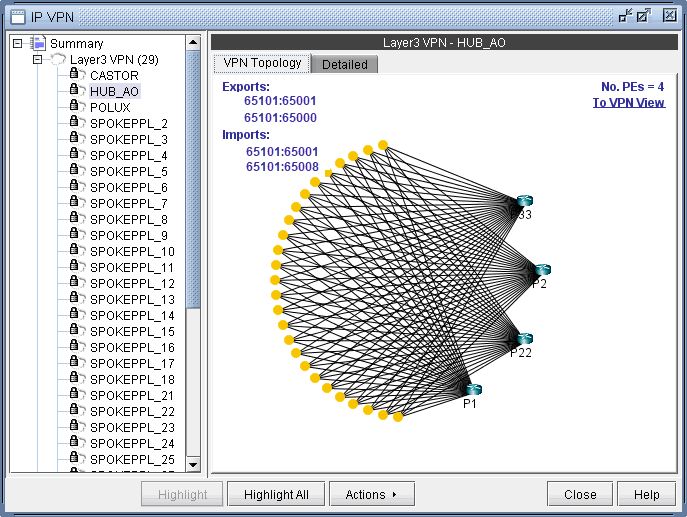Click the Close button

579,494
